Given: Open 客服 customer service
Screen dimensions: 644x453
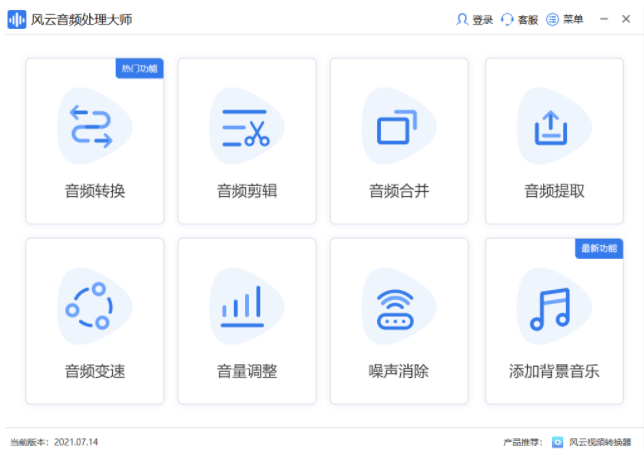Looking at the screenshot, I should click(528, 19).
